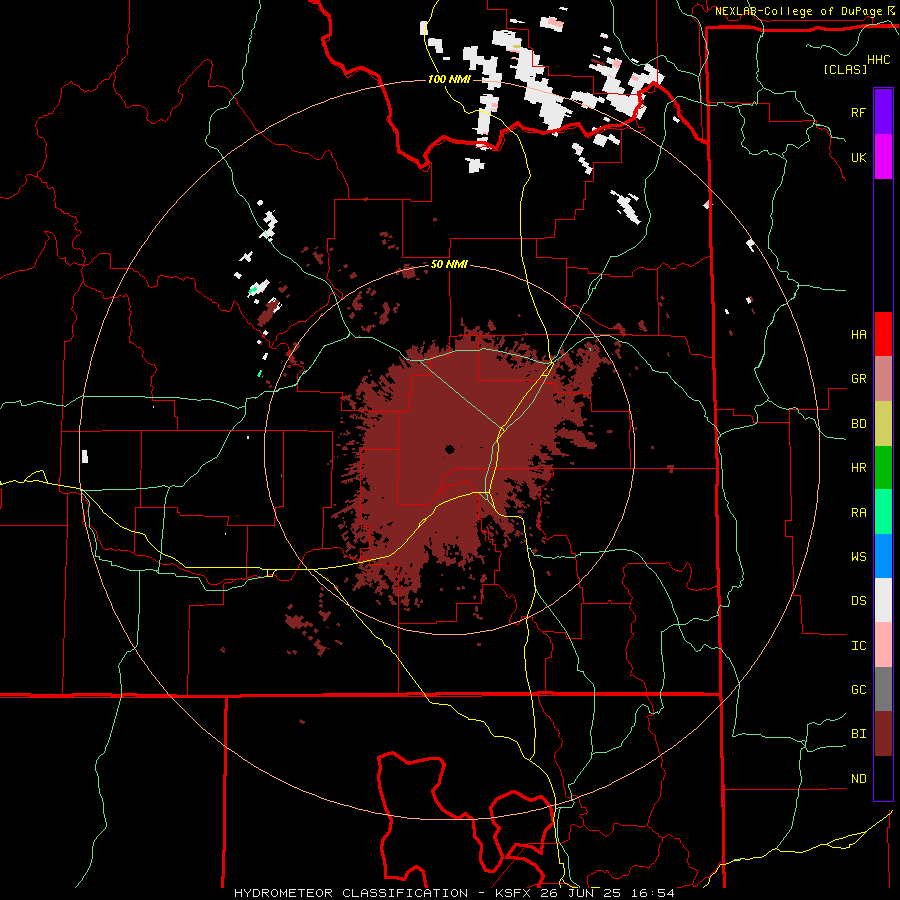Click the GC legend label

[858, 690]
